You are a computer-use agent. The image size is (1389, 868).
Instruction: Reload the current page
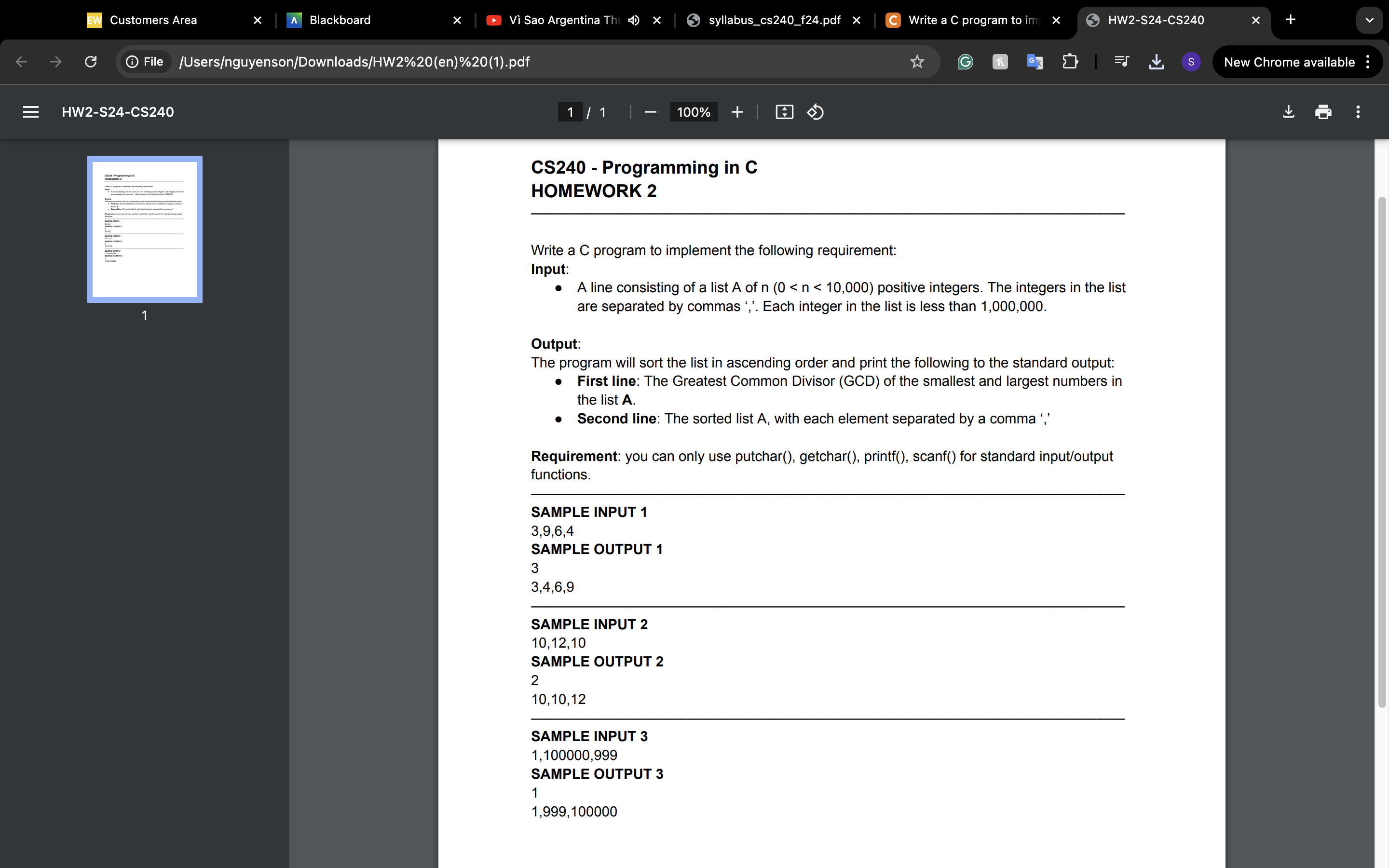(x=90, y=62)
